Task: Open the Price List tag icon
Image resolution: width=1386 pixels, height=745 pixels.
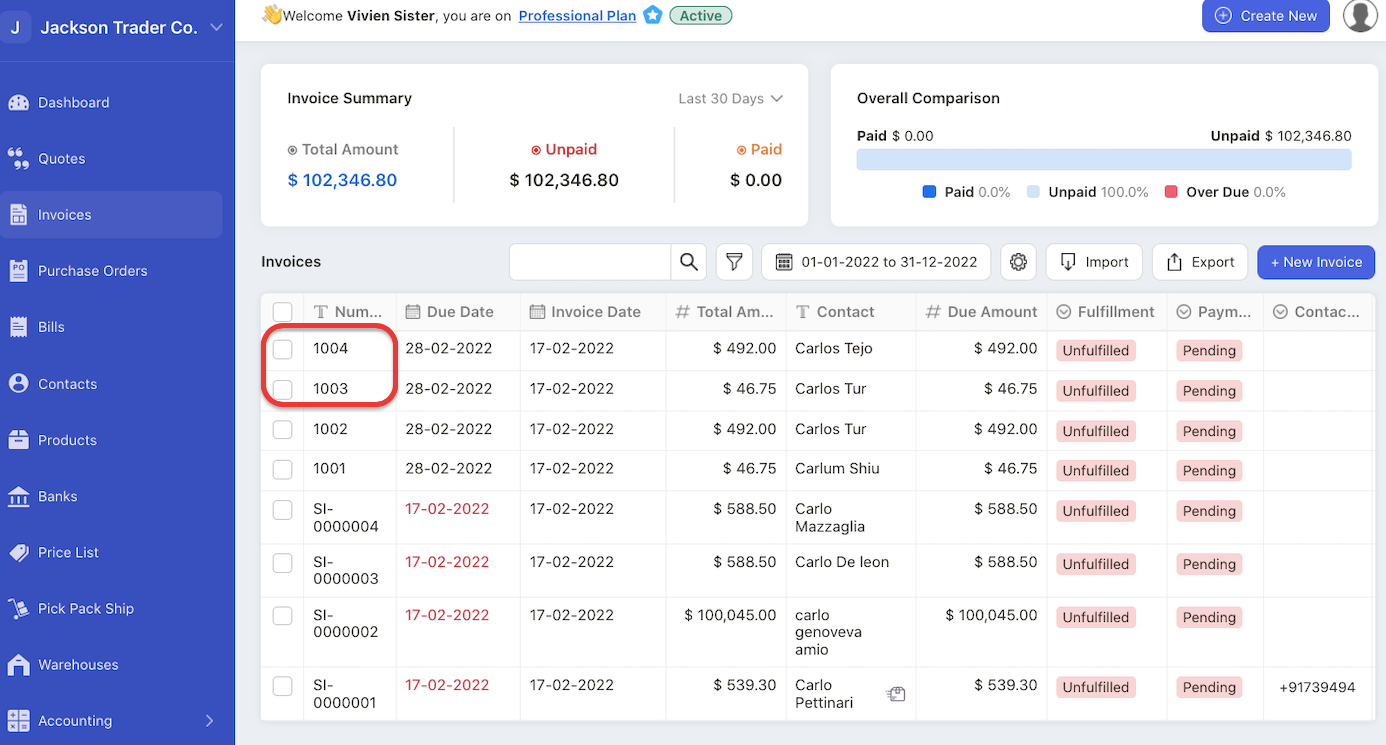Action: (x=18, y=552)
